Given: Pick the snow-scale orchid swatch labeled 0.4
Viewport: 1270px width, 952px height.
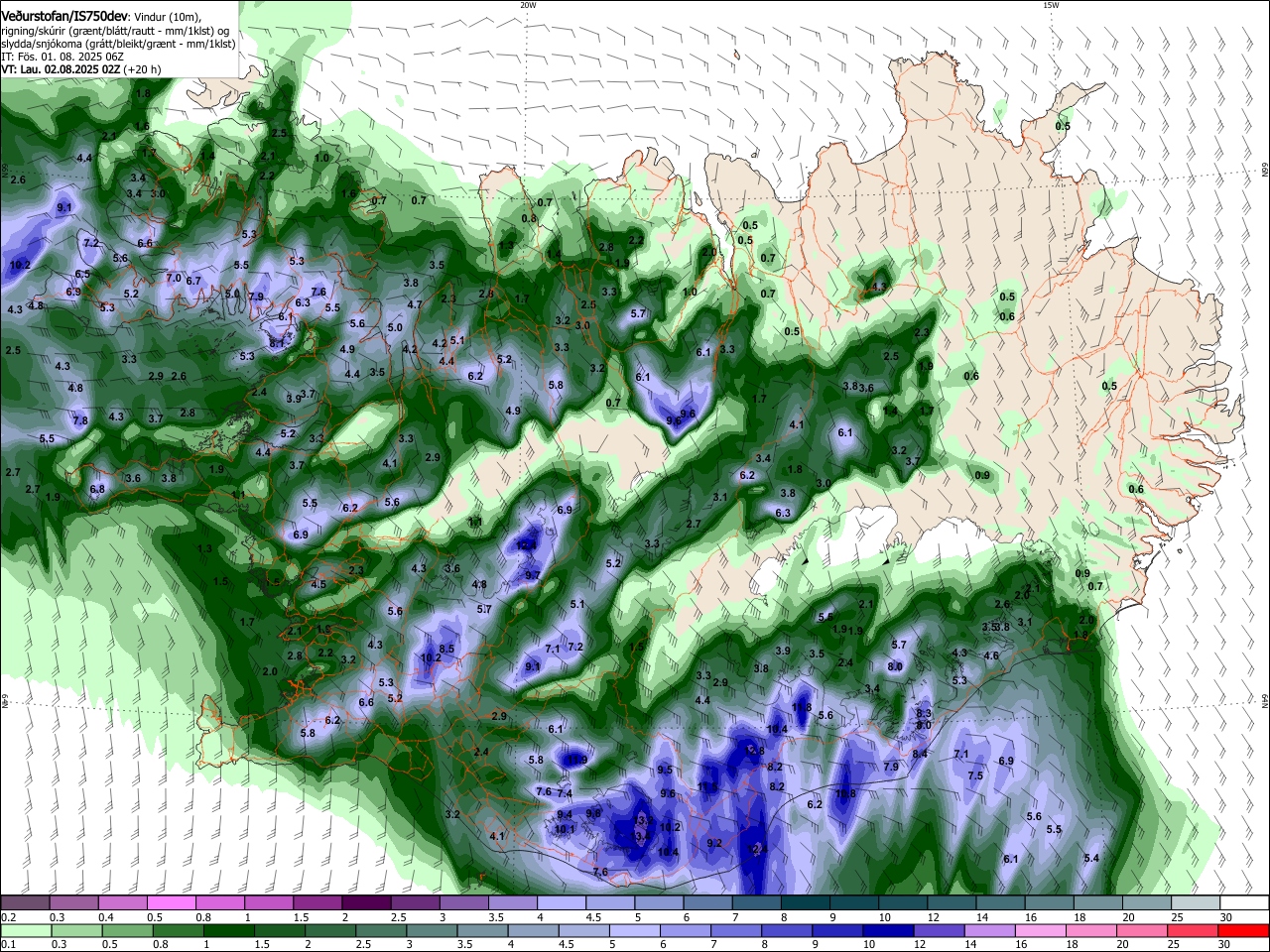Looking at the screenshot, I should [x=122, y=903].
